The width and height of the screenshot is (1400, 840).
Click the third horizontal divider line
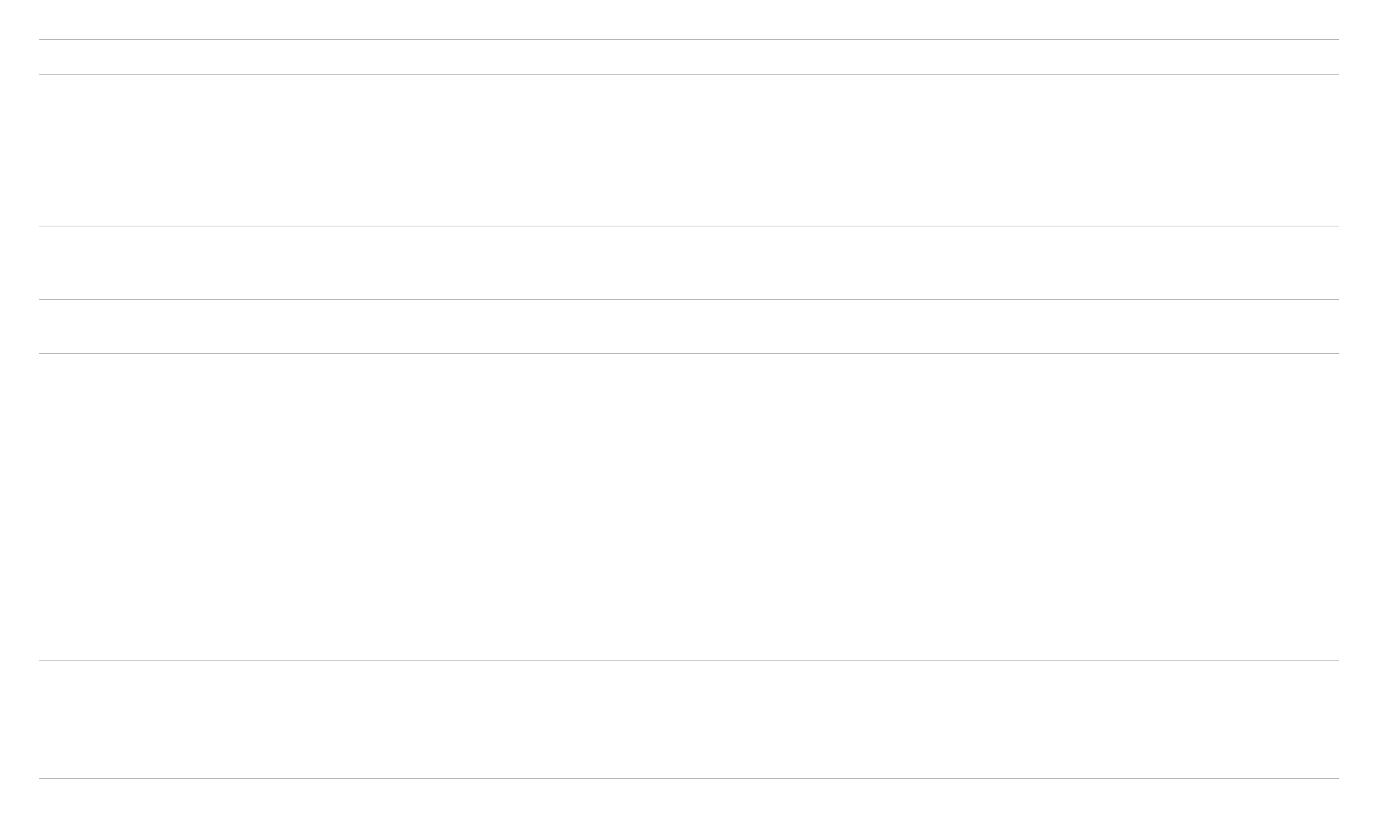tap(688, 226)
